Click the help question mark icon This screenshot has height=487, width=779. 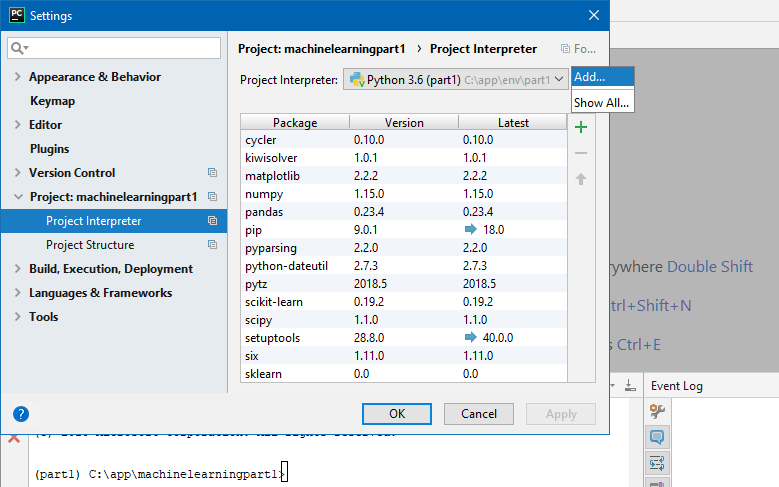point(21,414)
